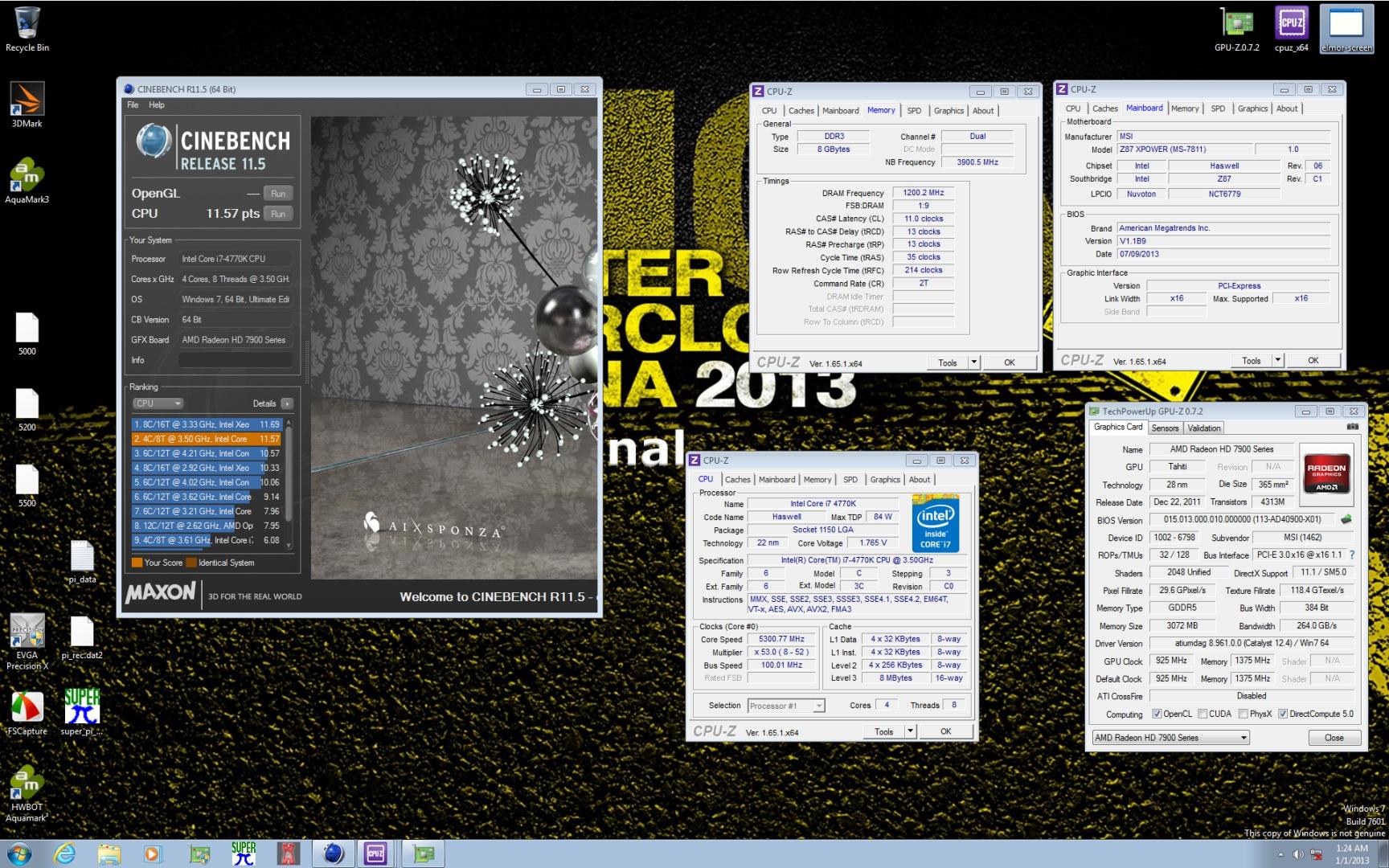
Task: Open HWBOT Aquamark desktop shortcut
Action: [x=27, y=794]
